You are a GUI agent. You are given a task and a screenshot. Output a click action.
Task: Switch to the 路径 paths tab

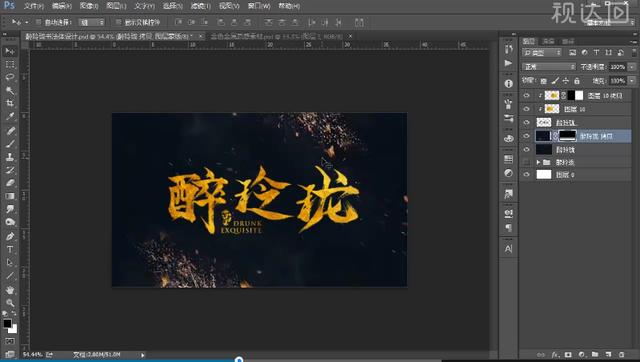click(x=568, y=41)
